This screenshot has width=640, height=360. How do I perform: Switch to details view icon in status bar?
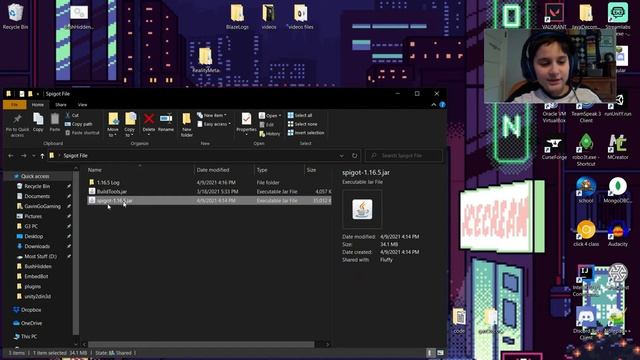click(x=430, y=353)
